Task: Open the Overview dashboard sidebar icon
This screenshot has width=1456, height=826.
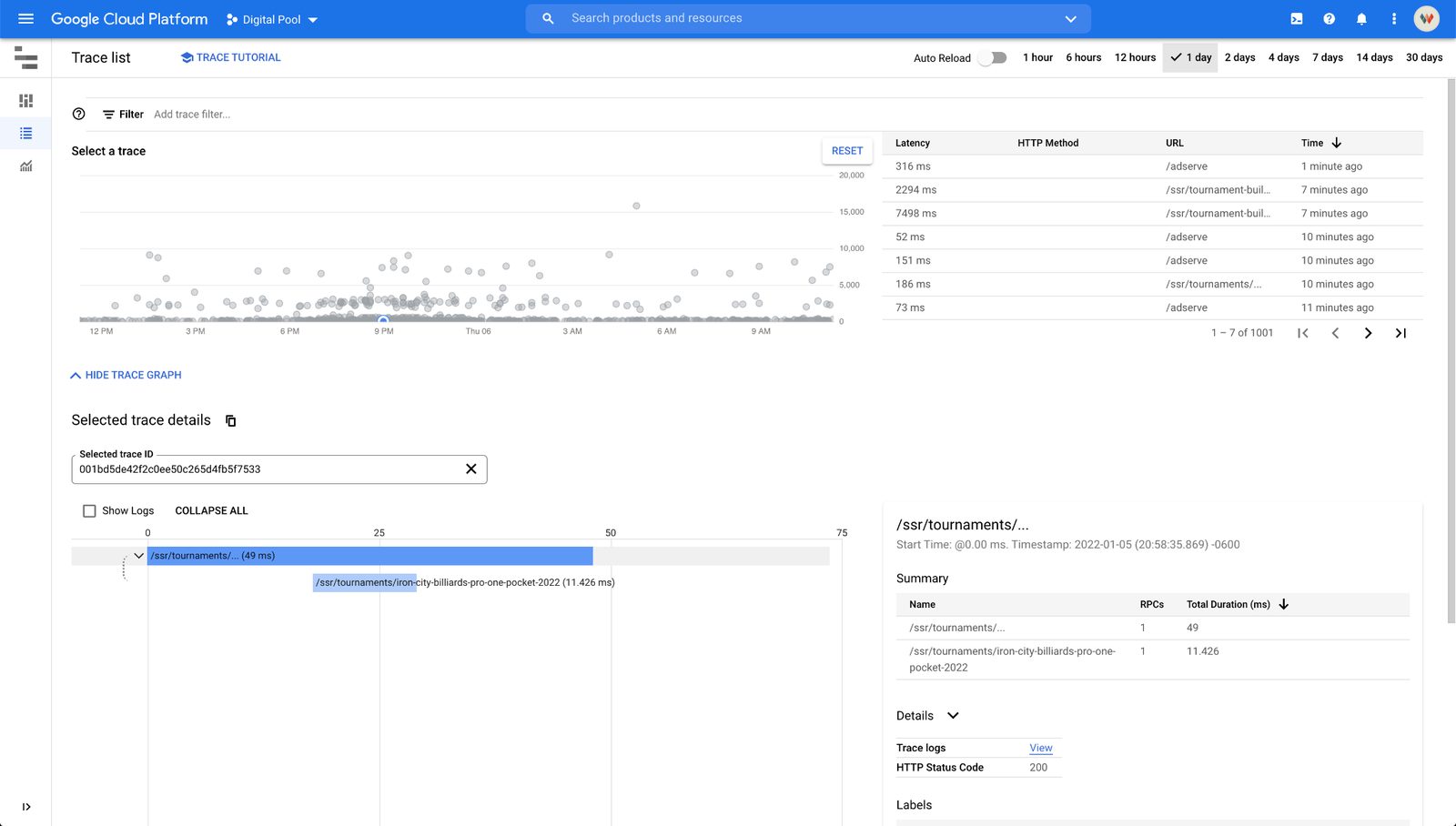Action: pyautogui.click(x=25, y=101)
